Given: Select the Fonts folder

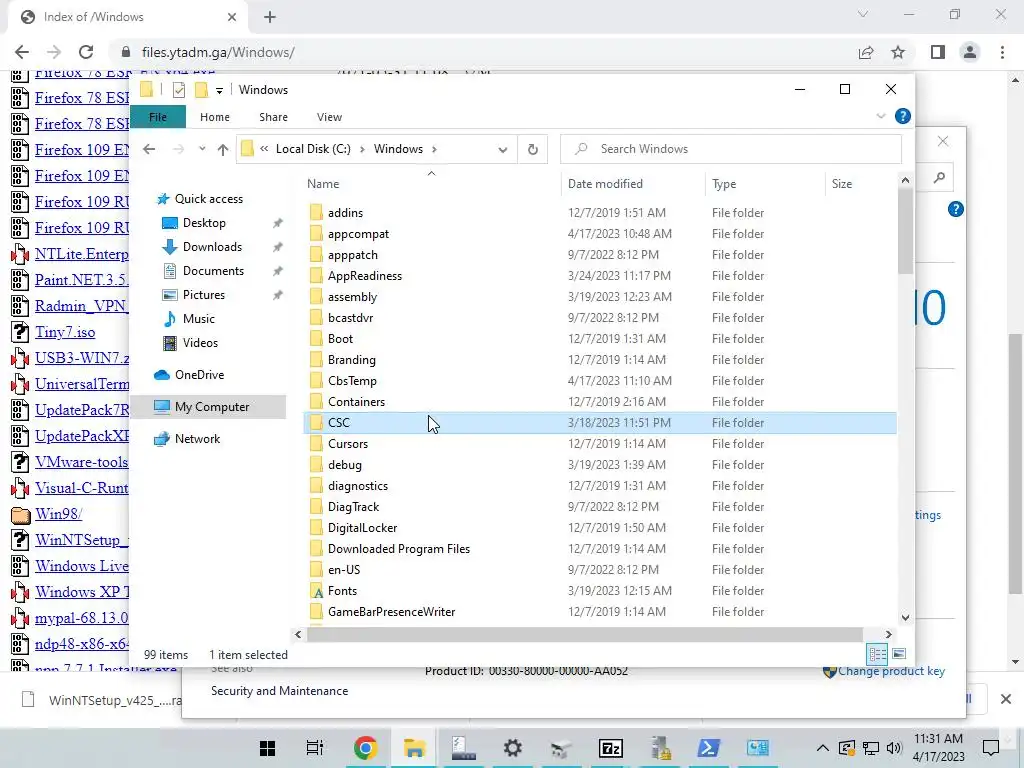Looking at the screenshot, I should (x=342, y=591).
